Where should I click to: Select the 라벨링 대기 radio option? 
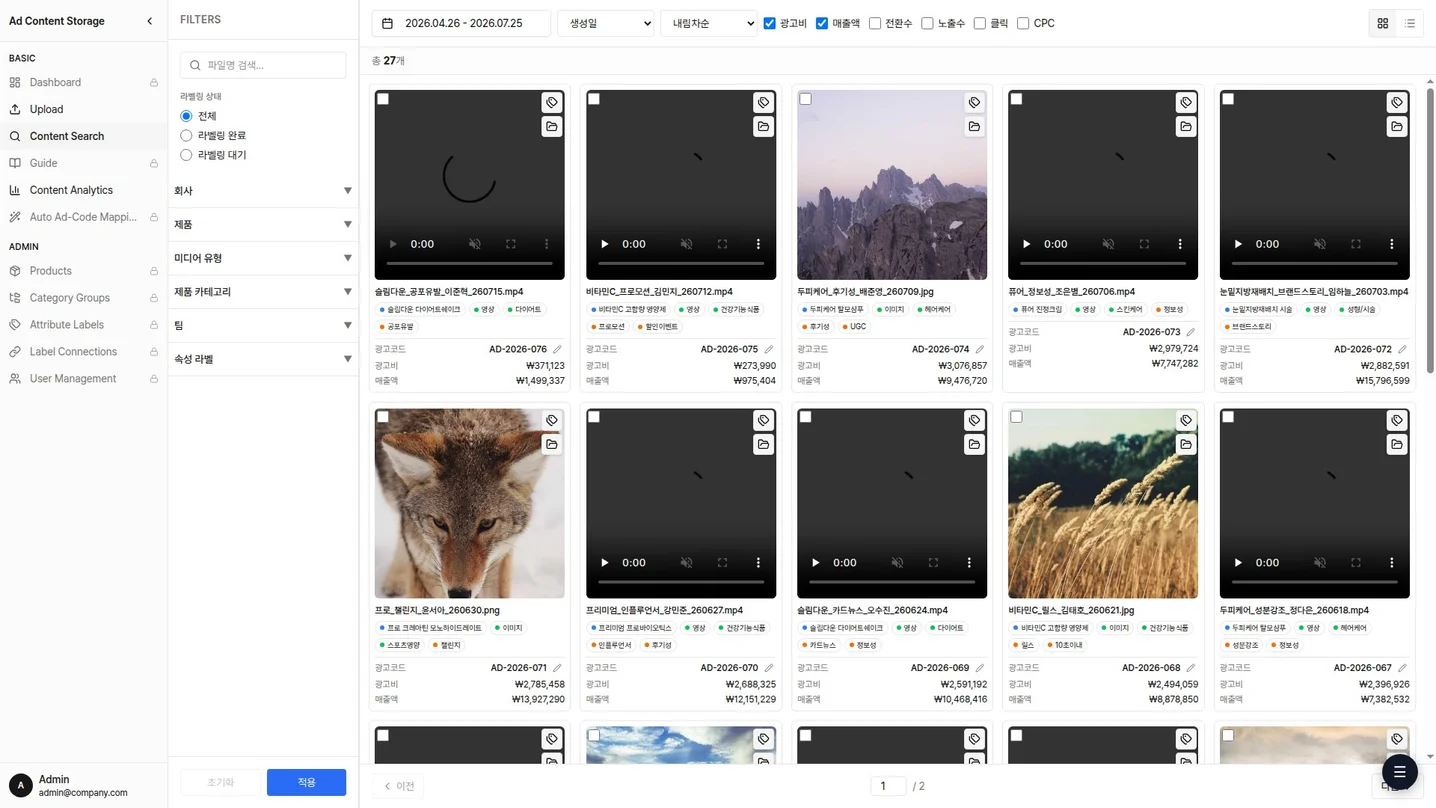pyautogui.click(x=186, y=155)
